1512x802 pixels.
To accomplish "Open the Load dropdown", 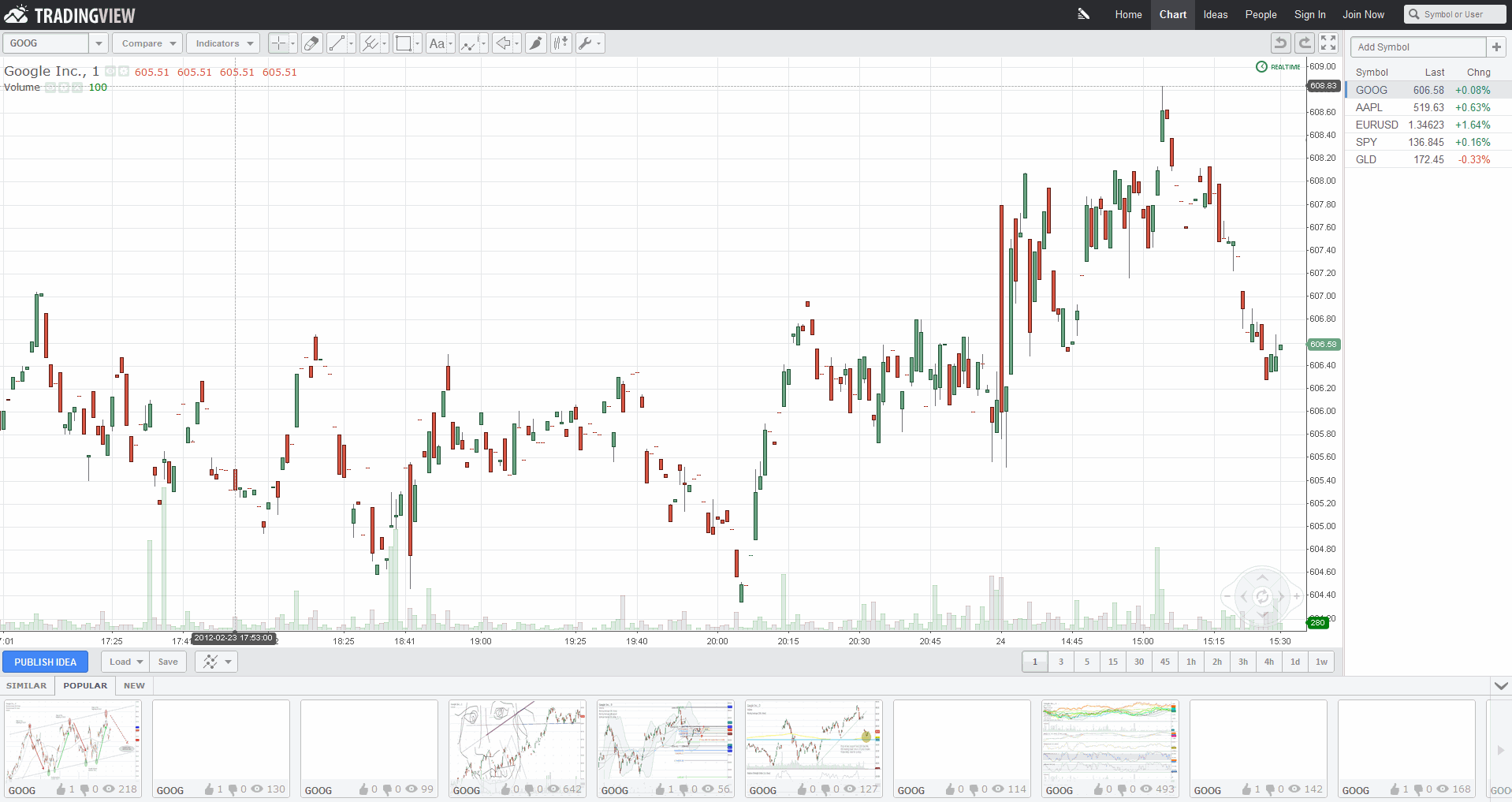I will pos(125,662).
